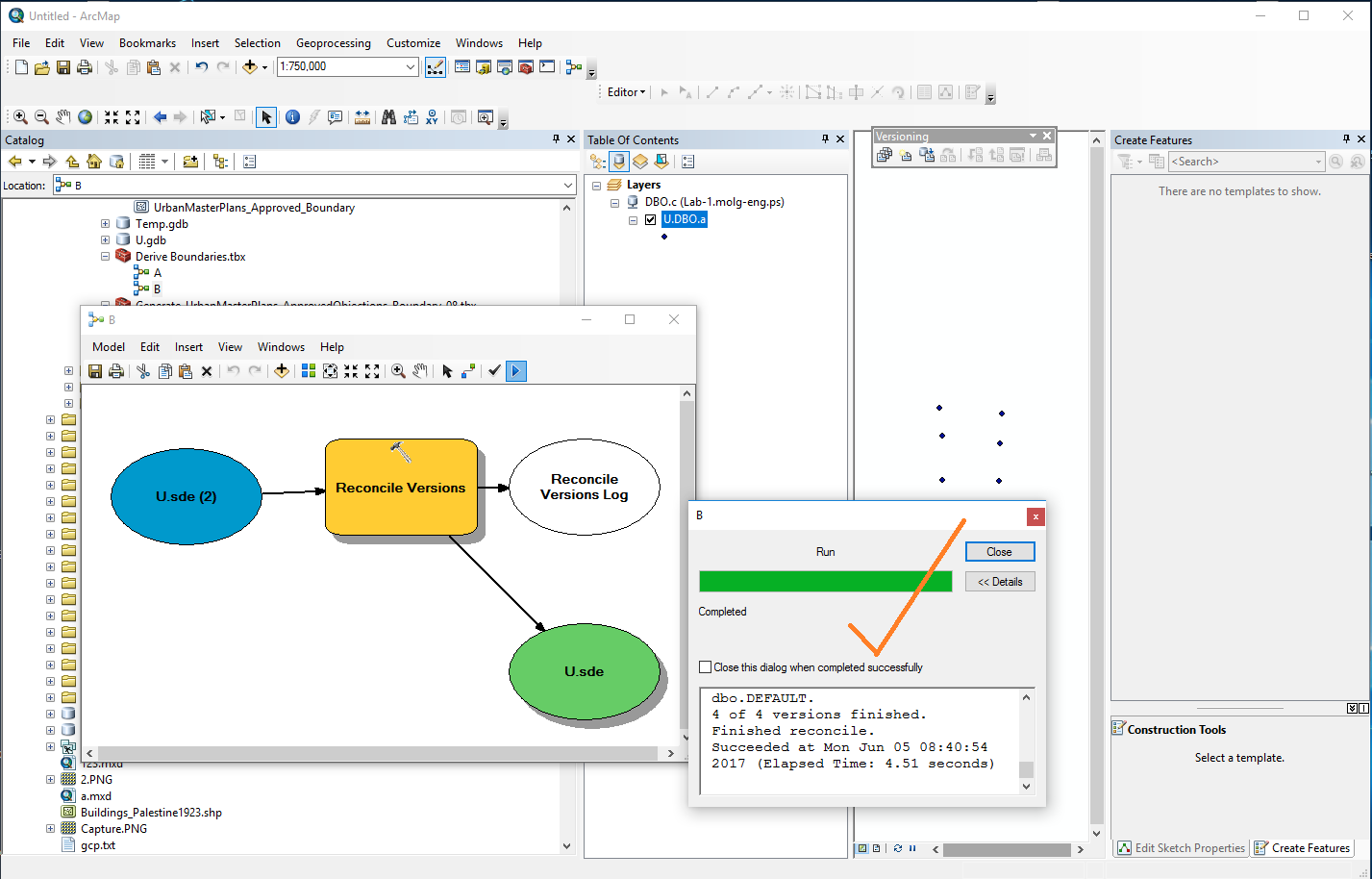
Task: Toggle the Create Features auto-hide pin
Action: tap(1346, 139)
